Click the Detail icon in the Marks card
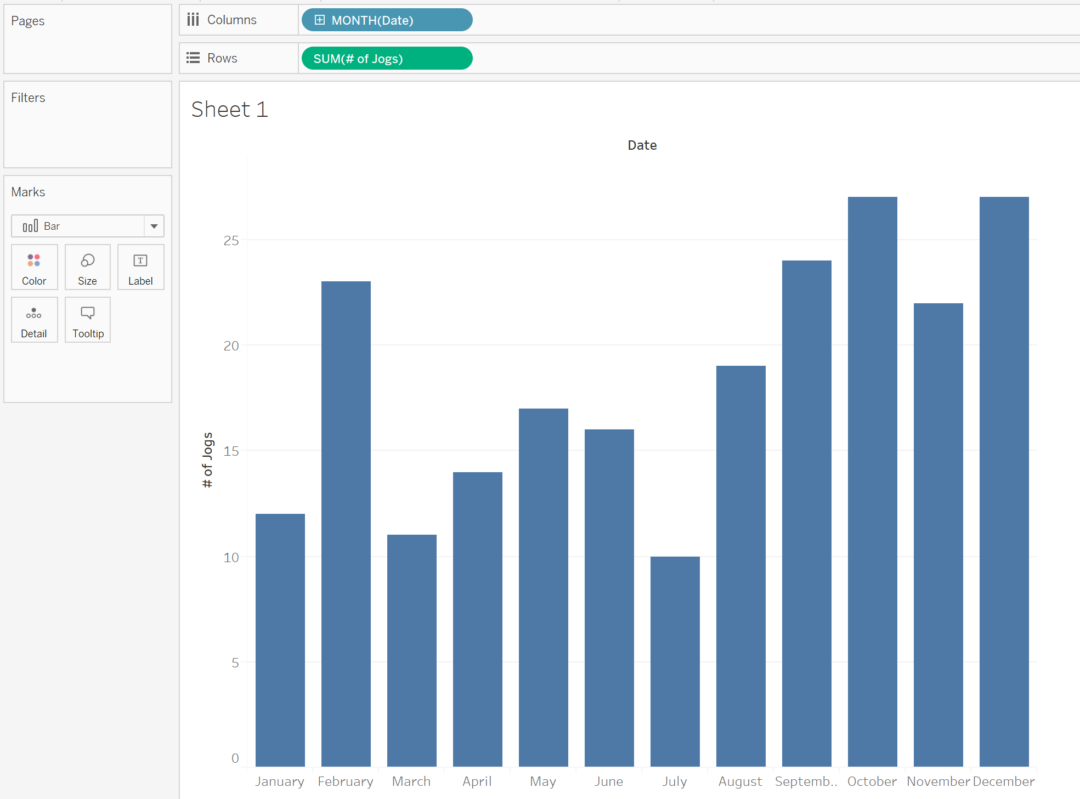The image size is (1080, 799). 34,319
